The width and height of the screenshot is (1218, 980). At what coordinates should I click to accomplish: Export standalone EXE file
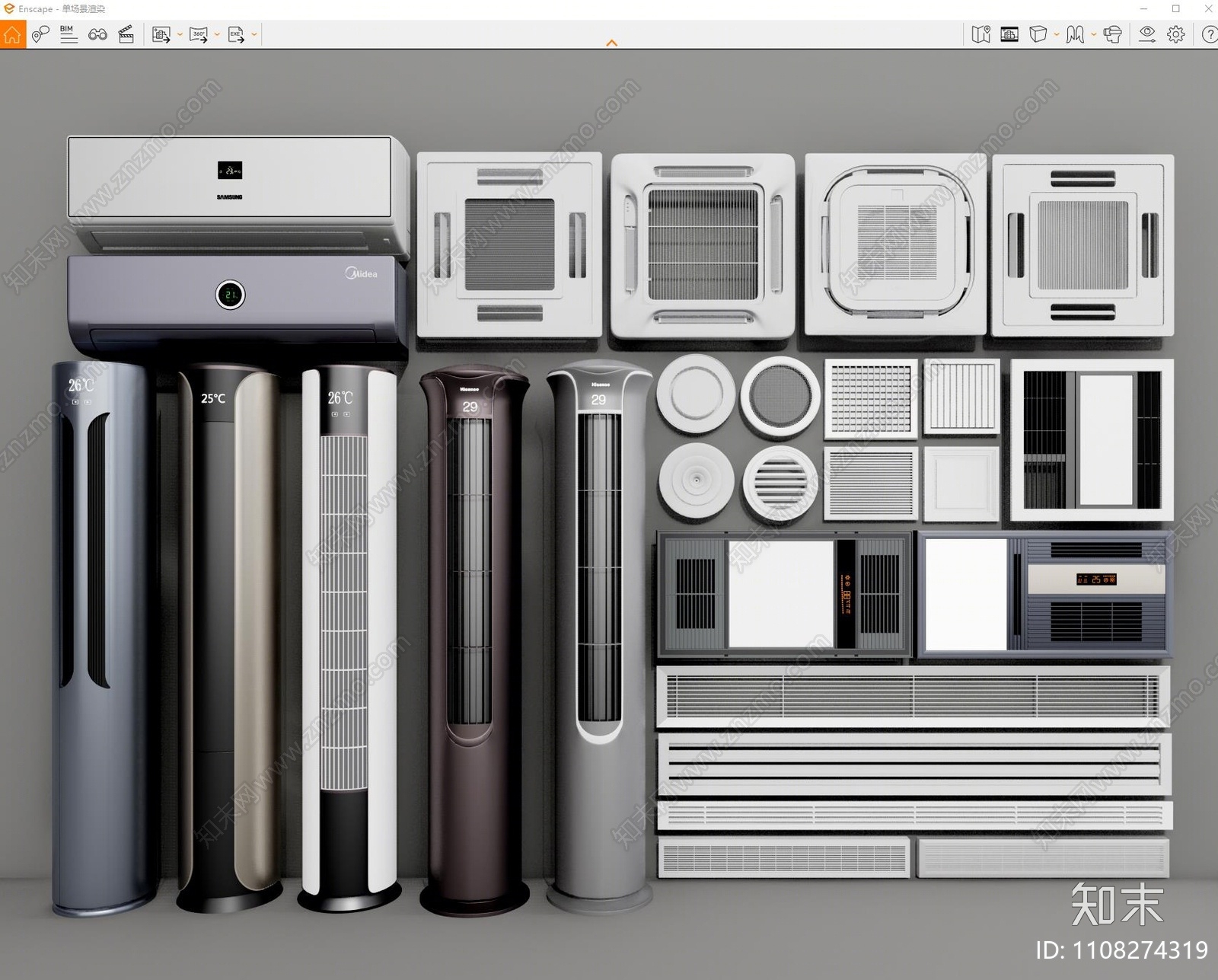tap(236, 34)
